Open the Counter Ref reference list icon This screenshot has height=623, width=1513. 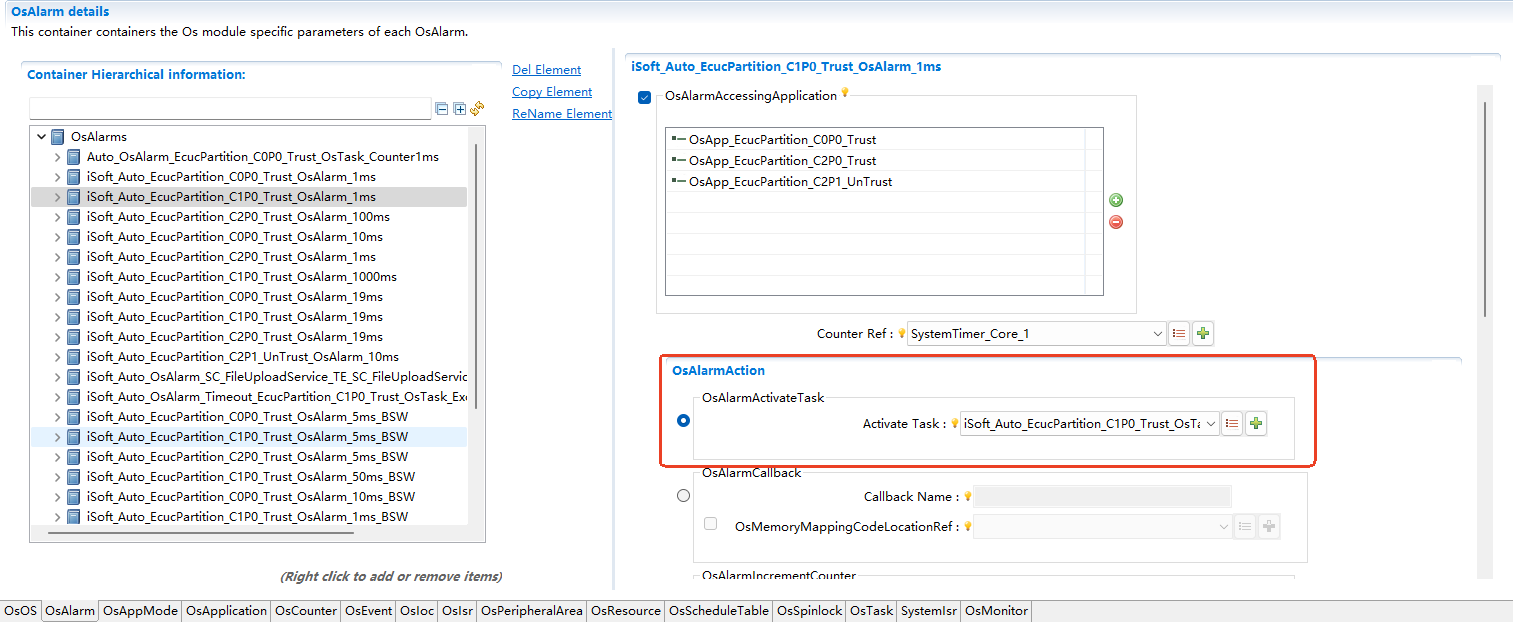[1179, 334]
